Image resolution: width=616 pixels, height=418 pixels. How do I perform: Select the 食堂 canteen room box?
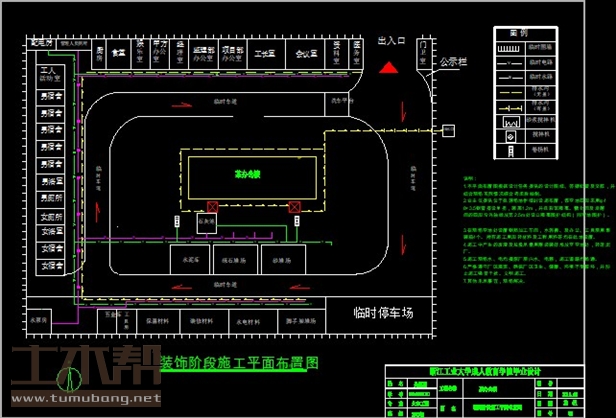point(117,51)
